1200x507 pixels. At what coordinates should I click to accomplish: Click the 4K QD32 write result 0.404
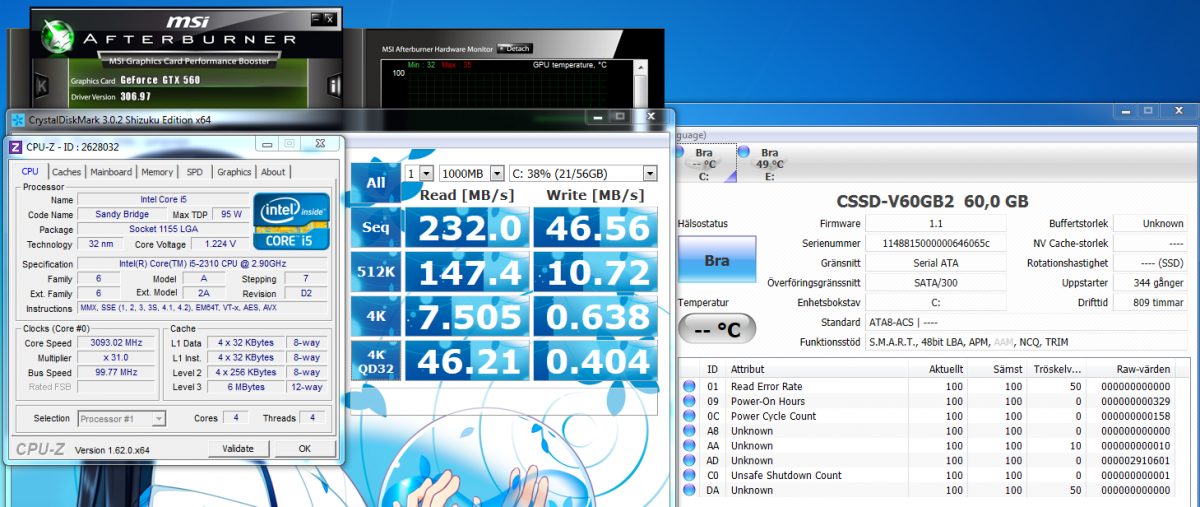click(596, 362)
